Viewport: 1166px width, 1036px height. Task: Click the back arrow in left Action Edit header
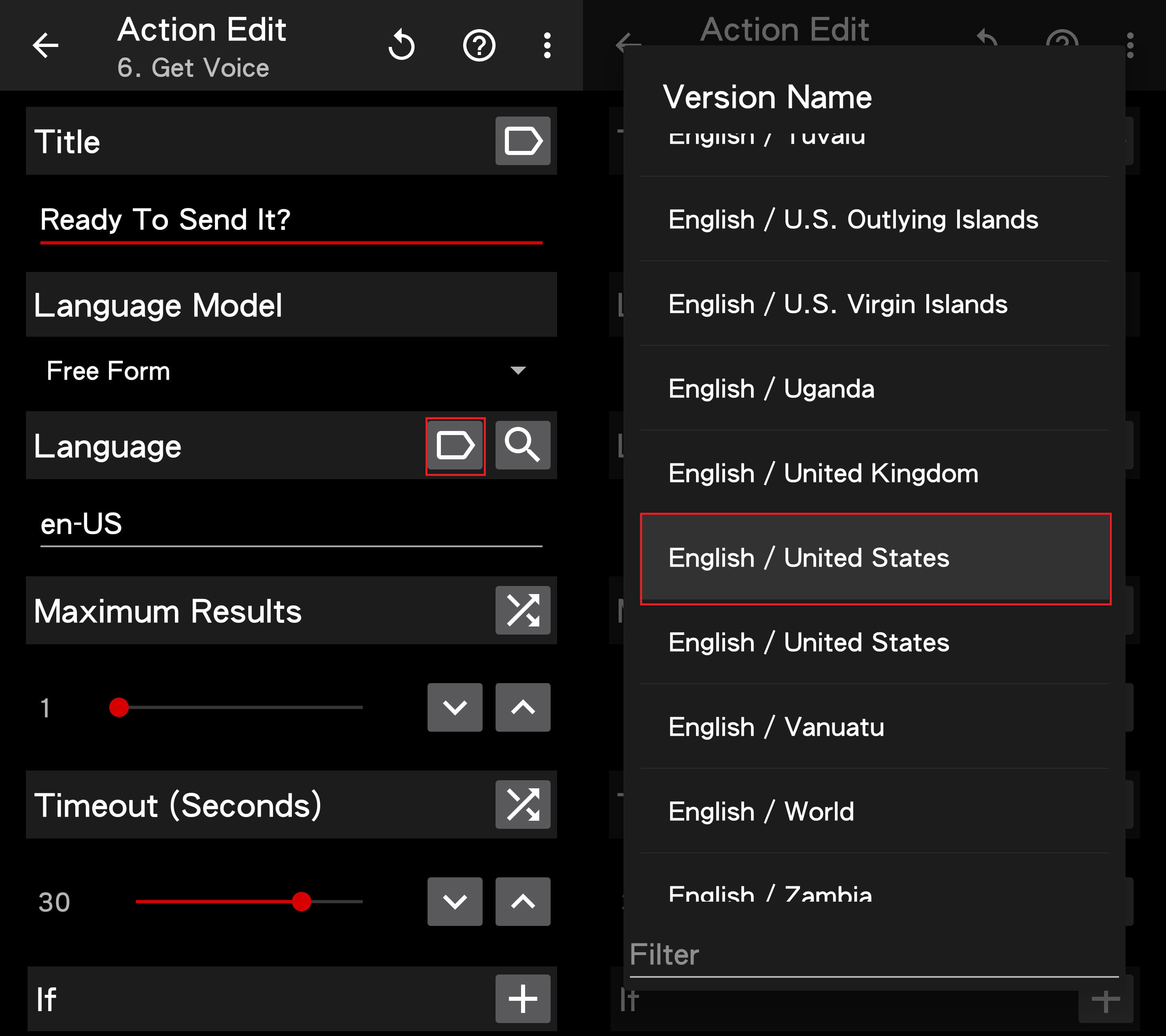[x=46, y=46]
